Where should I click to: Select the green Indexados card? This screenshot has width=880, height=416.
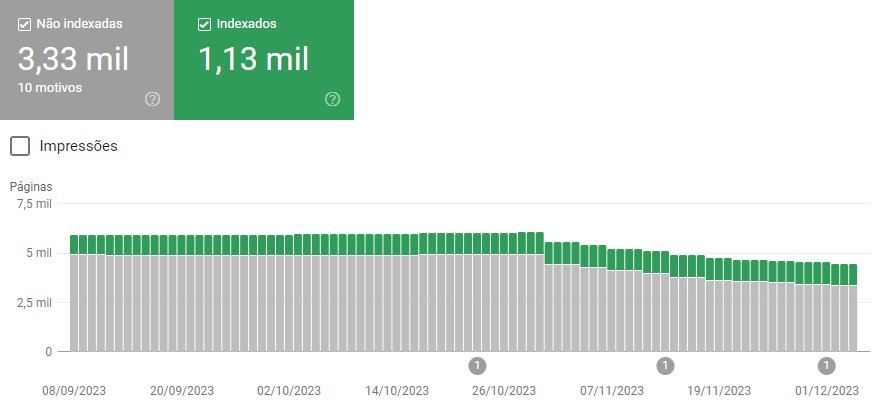tap(264, 60)
